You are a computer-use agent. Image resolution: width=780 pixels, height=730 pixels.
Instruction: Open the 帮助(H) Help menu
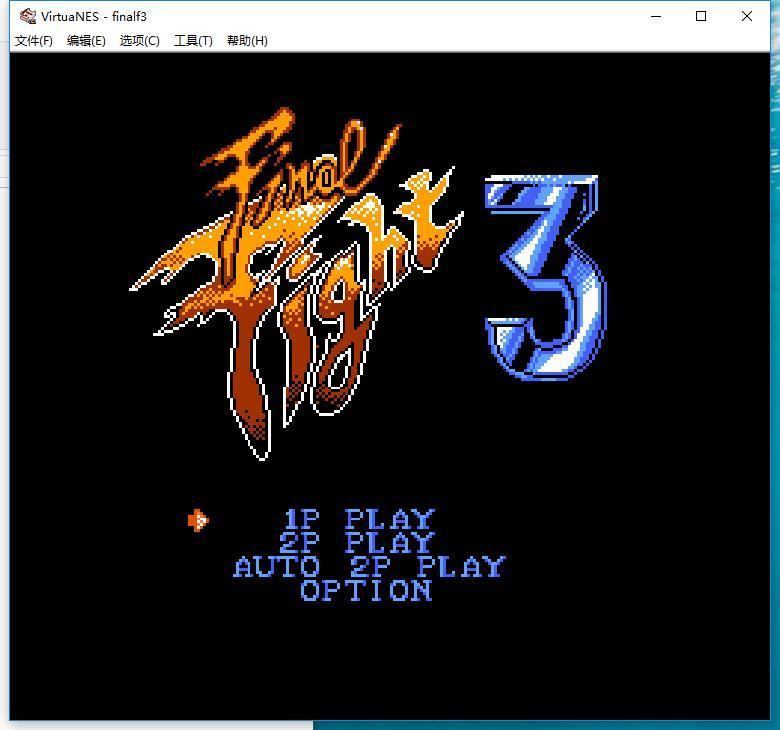pos(247,41)
